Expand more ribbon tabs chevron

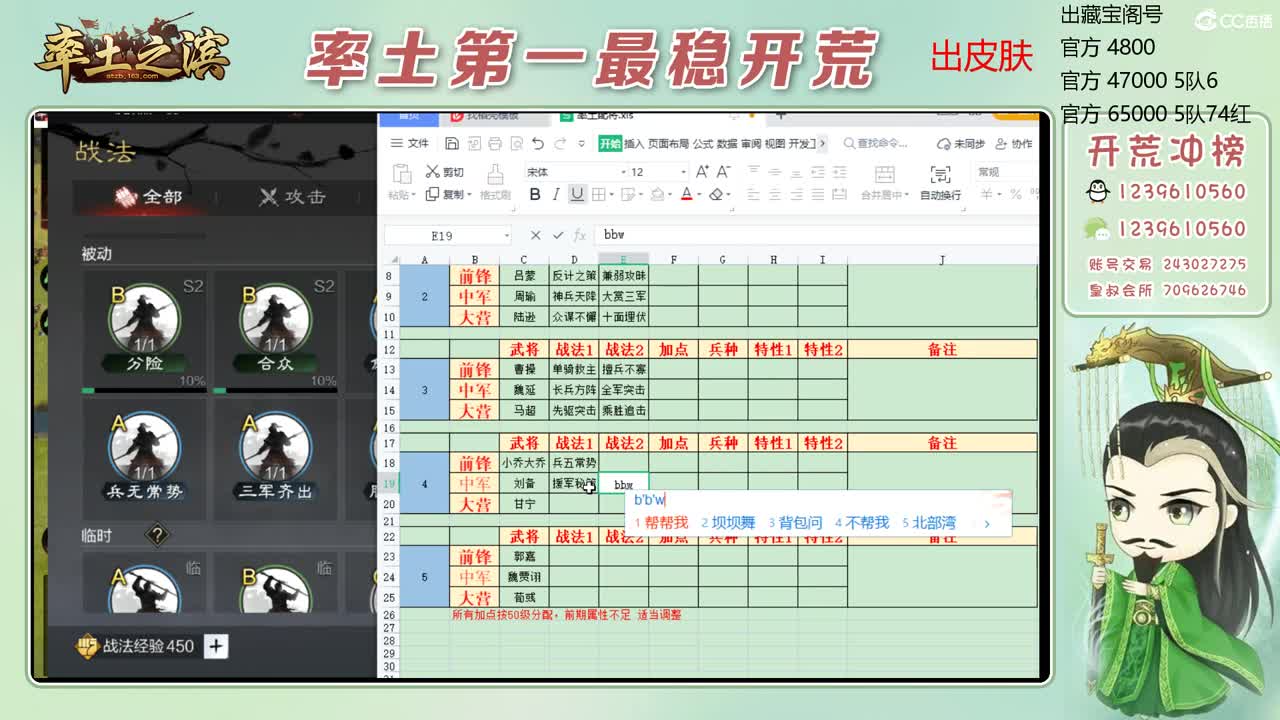822,144
